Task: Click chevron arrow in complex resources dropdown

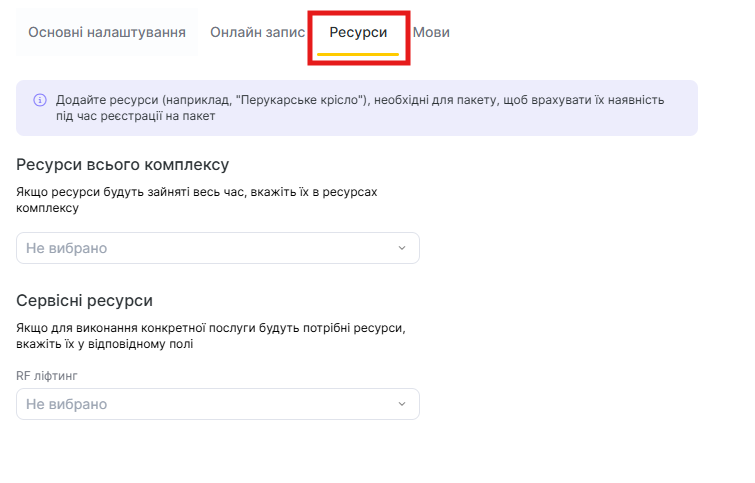Action: 402,248
